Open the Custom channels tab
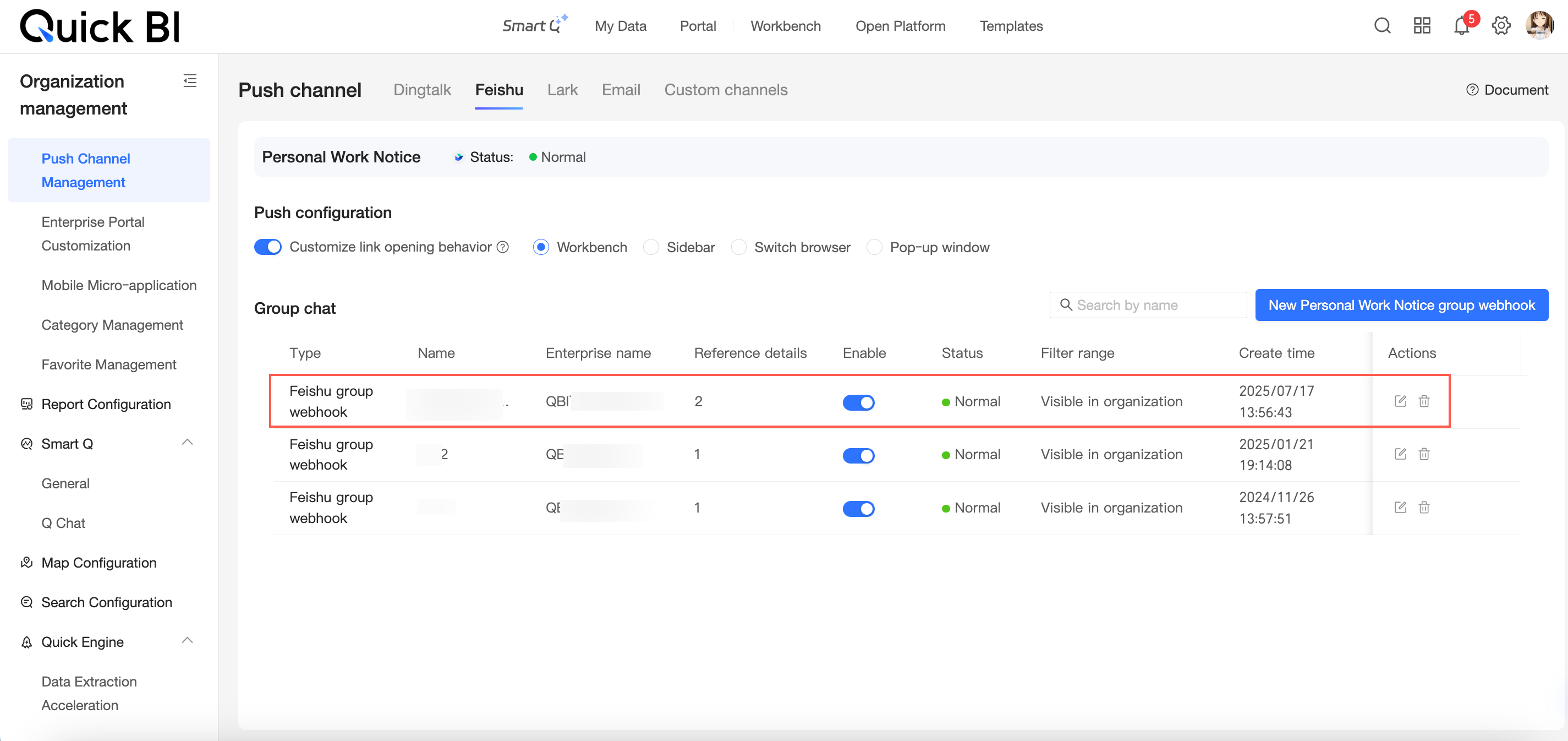1568x741 pixels. [726, 90]
